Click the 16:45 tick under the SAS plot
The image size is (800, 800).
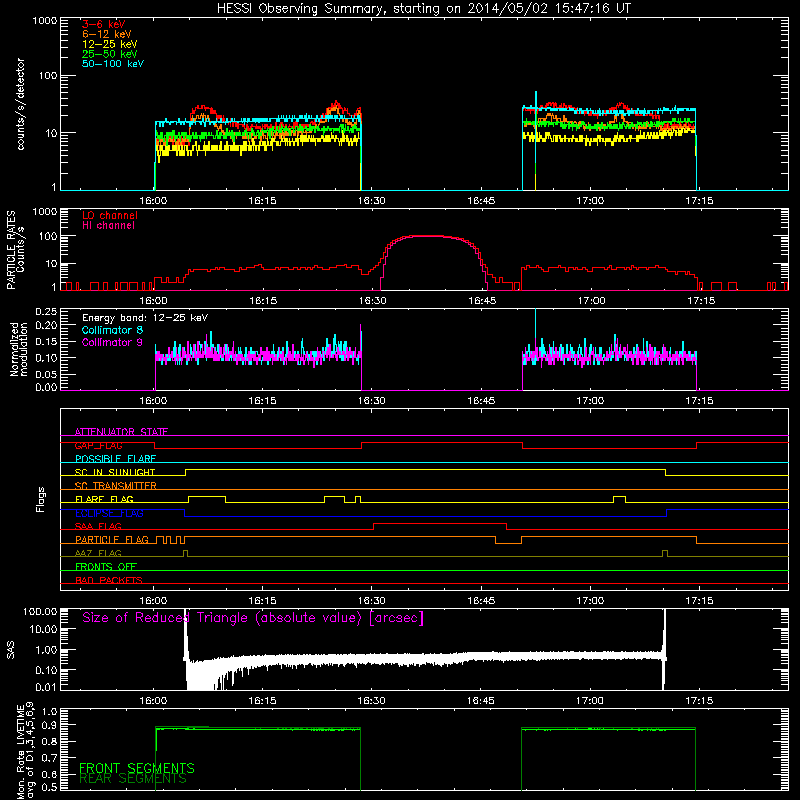[x=481, y=701]
